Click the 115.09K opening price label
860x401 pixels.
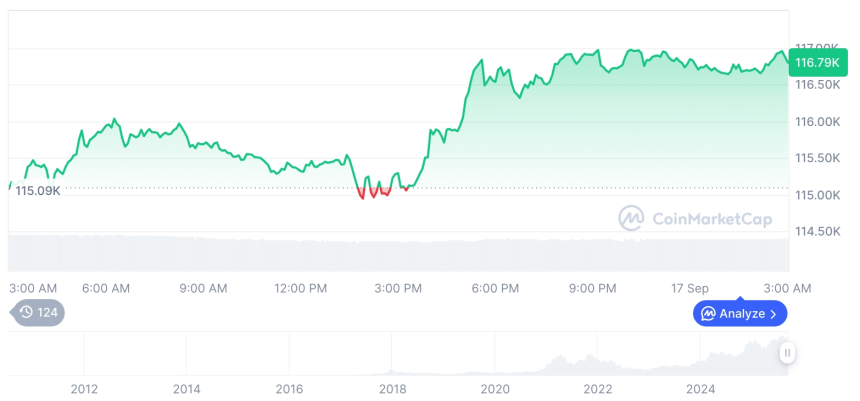38,190
